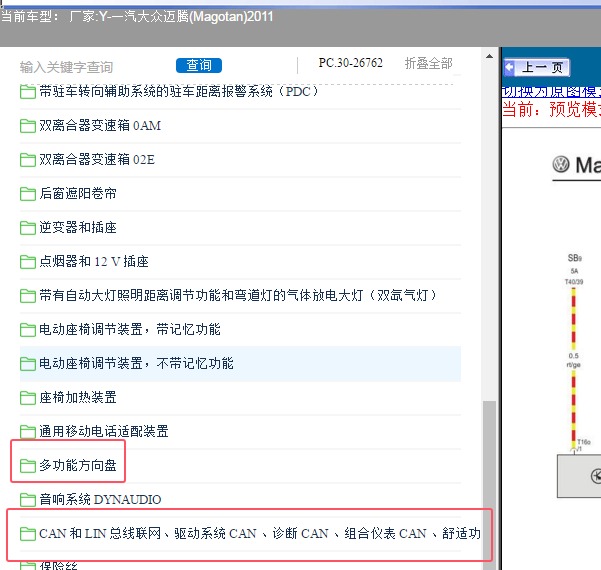Image resolution: width=601 pixels, height=570 pixels.
Task: Click the 切换为原图模式 link in right panel
Action: (x=551, y=92)
